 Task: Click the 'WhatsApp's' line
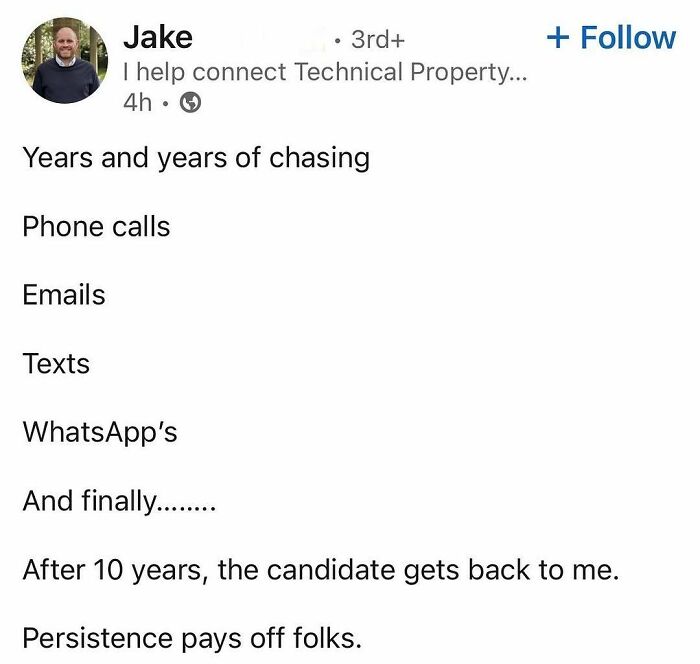tap(100, 432)
